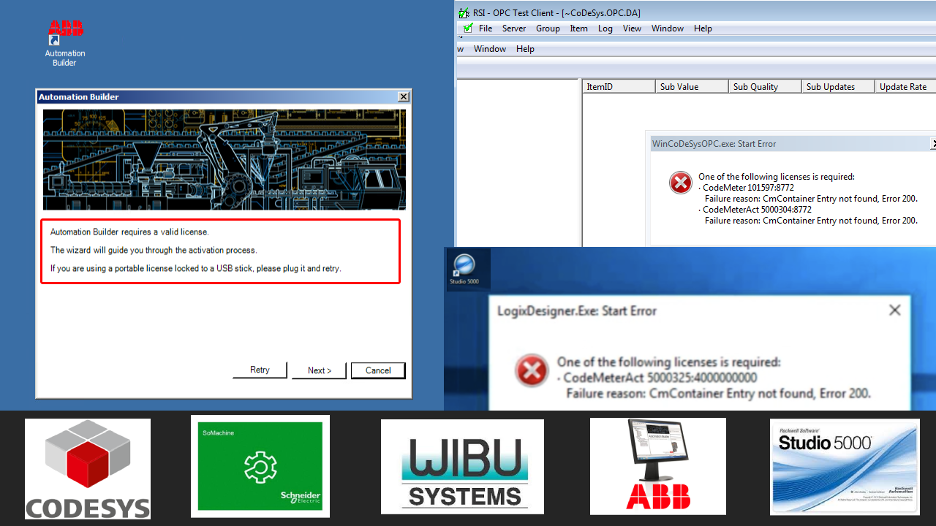This screenshot has width=936, height=526.
Task: Select the SoMachine Schneider Electric tile
Action: (x=260, y=466)
